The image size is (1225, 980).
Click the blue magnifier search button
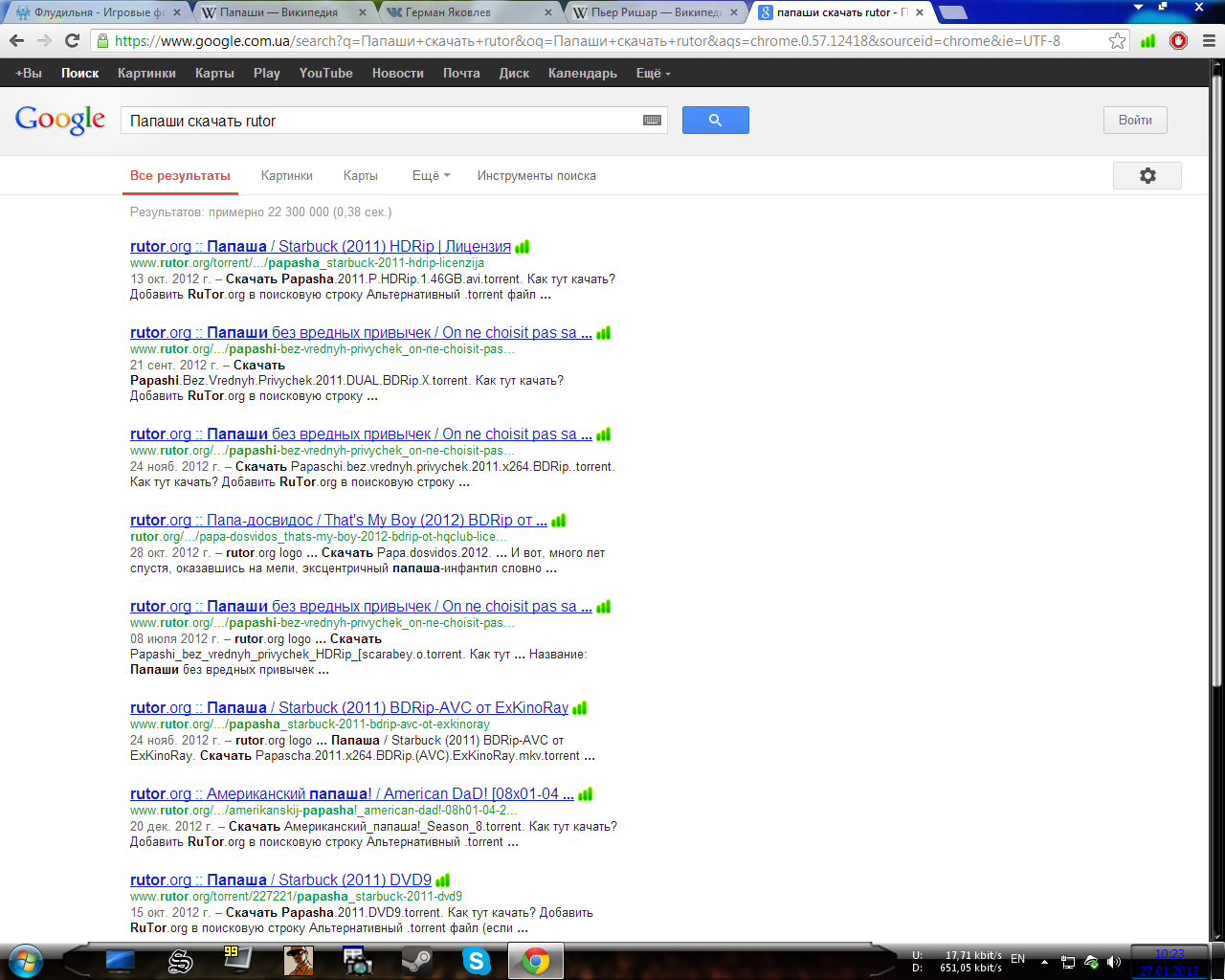tap(715, 120)
